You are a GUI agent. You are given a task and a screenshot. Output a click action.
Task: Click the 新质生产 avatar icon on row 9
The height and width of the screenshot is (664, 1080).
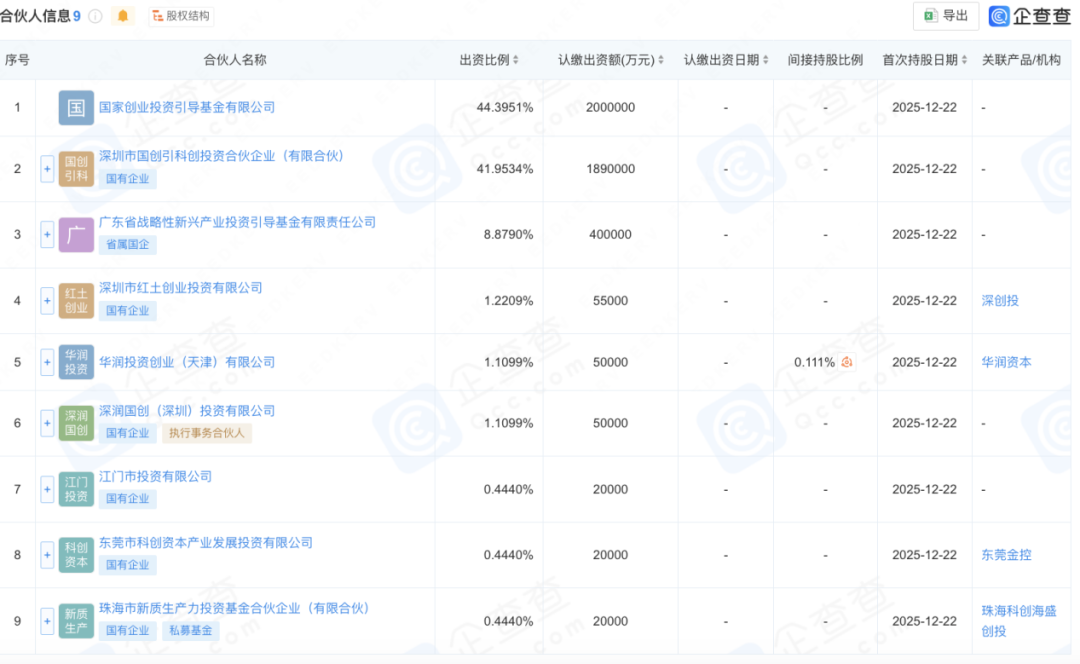(75, 620)
